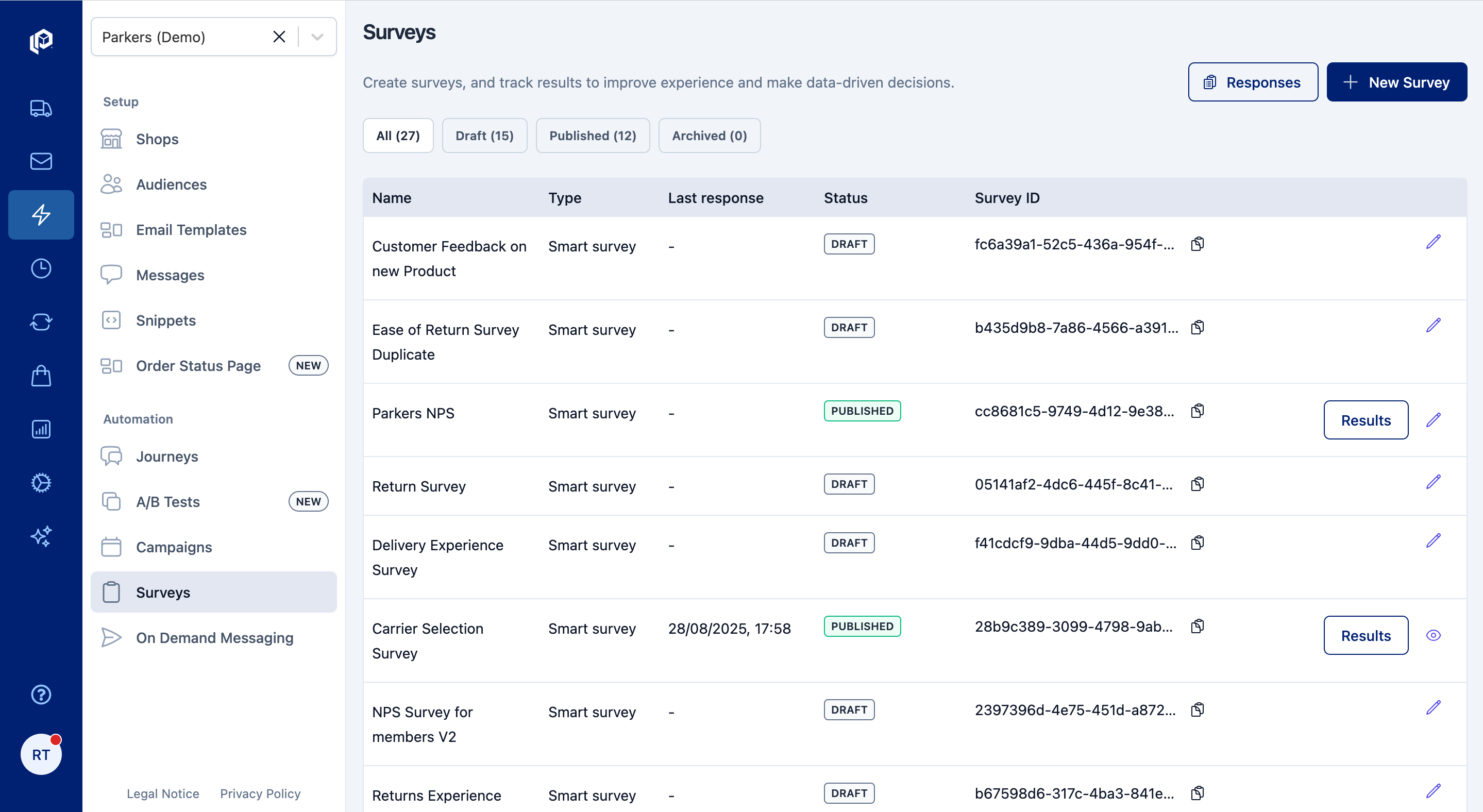Switch to the Published (12) tab
This screenshot has width=1483, height=812.
593,136
